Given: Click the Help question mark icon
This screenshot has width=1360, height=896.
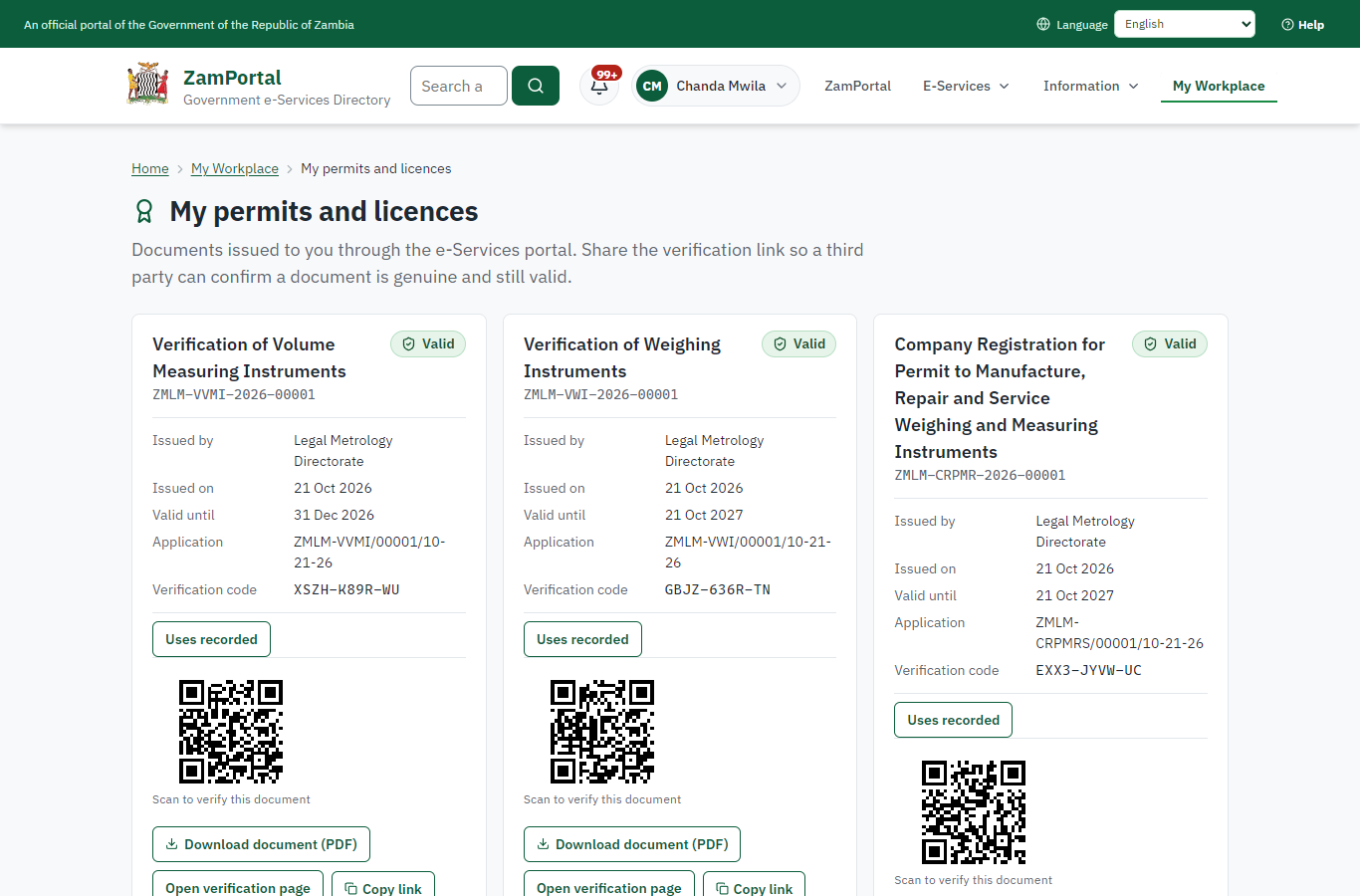Looking at the screenshot, I should (x=1287, y=24).
